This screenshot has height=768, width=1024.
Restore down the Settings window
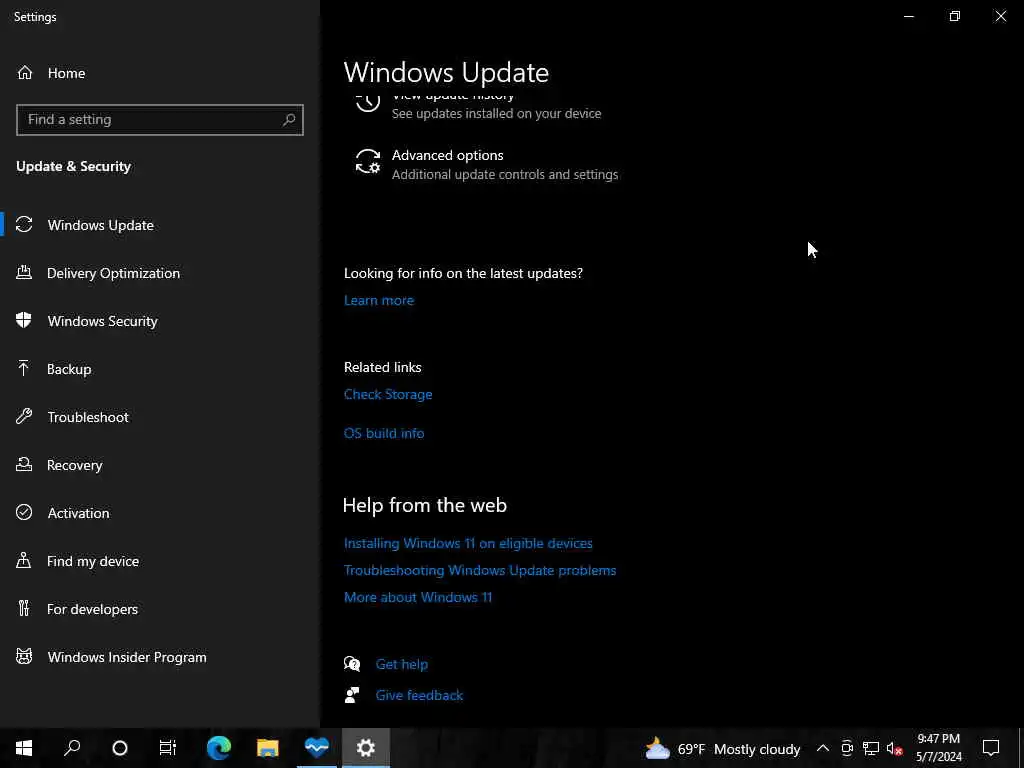point(955,16)
